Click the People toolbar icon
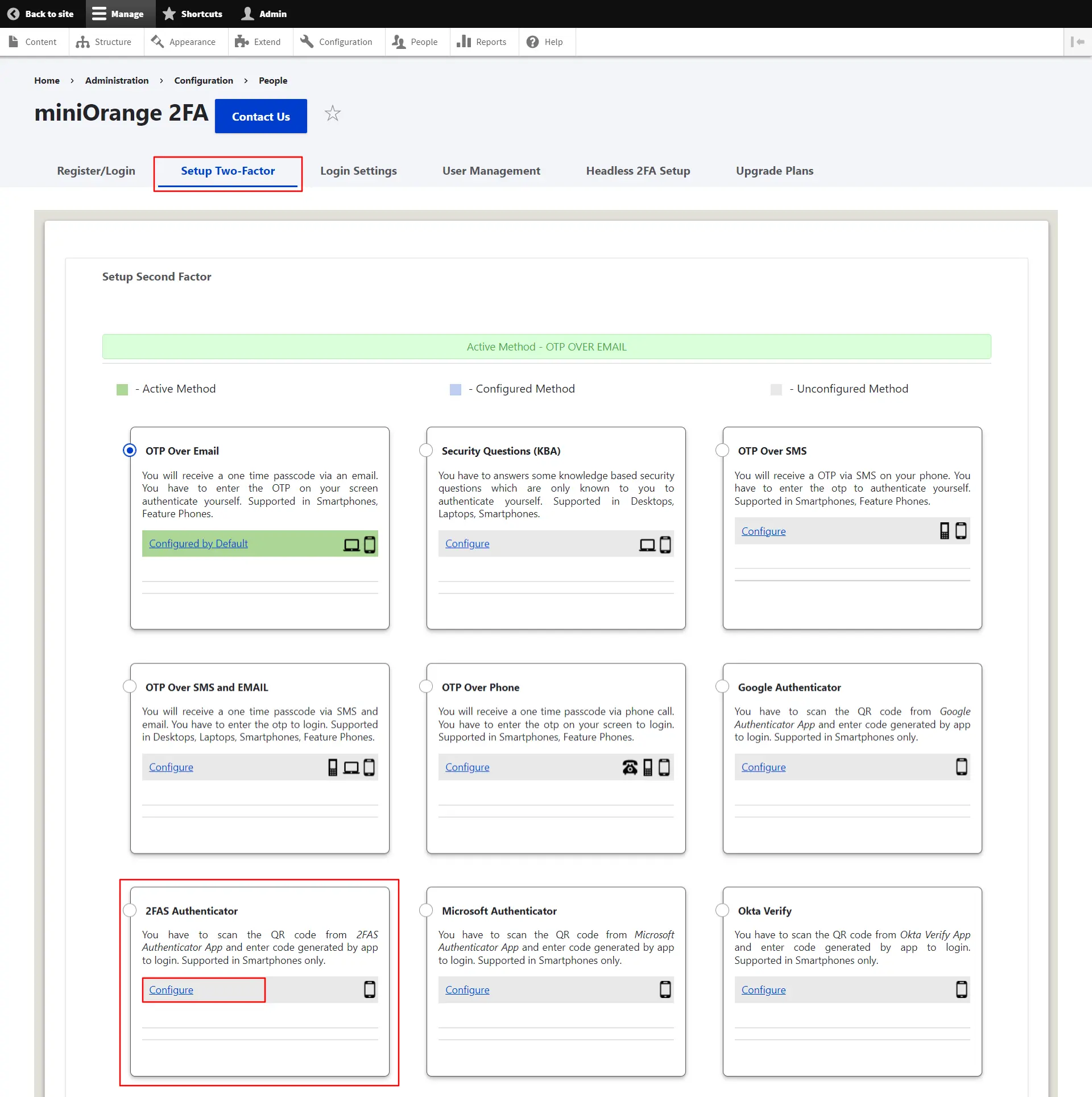1092x1097 pixels. point(399,42)
